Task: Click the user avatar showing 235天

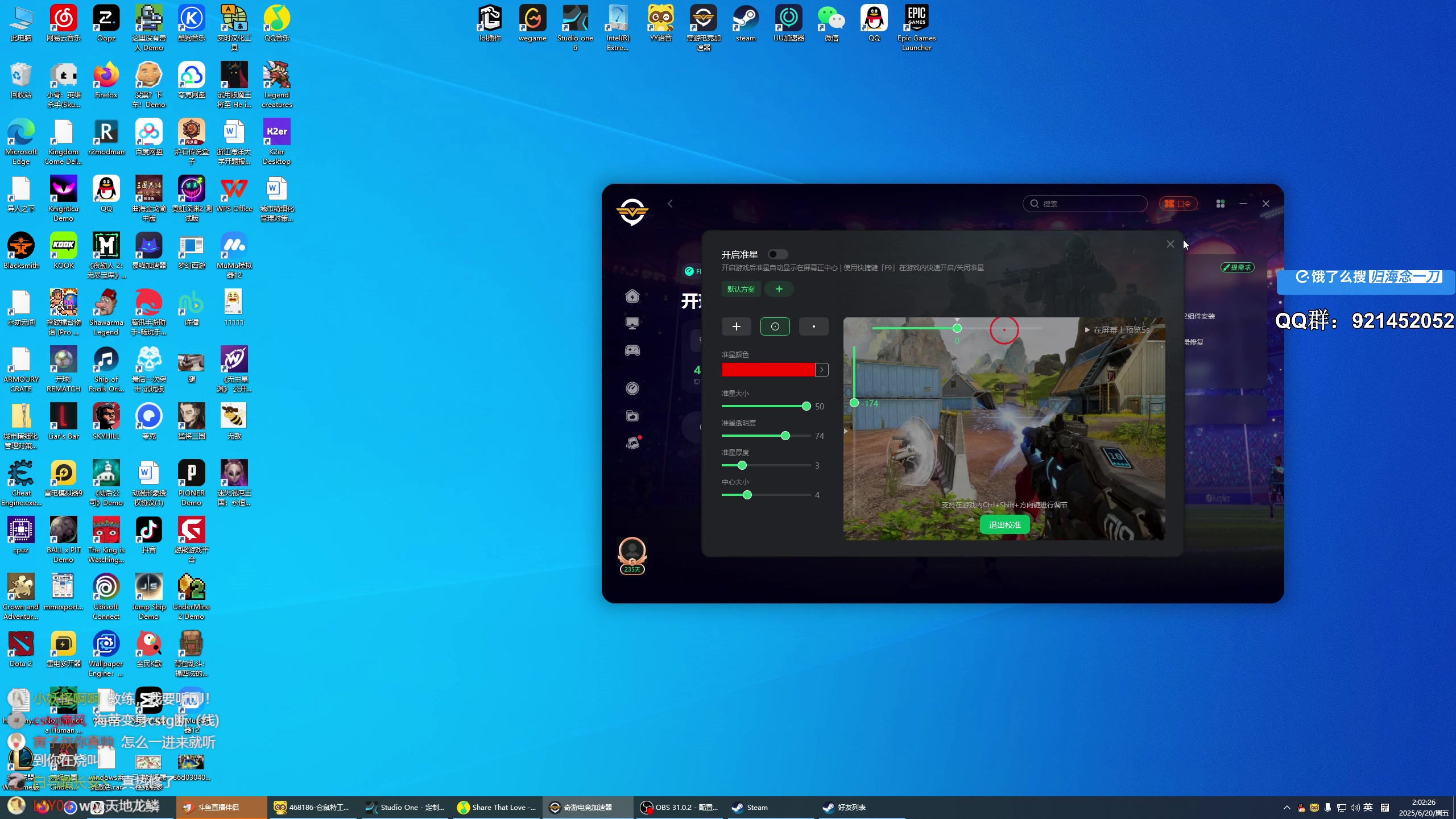Action: pos(632,555)
